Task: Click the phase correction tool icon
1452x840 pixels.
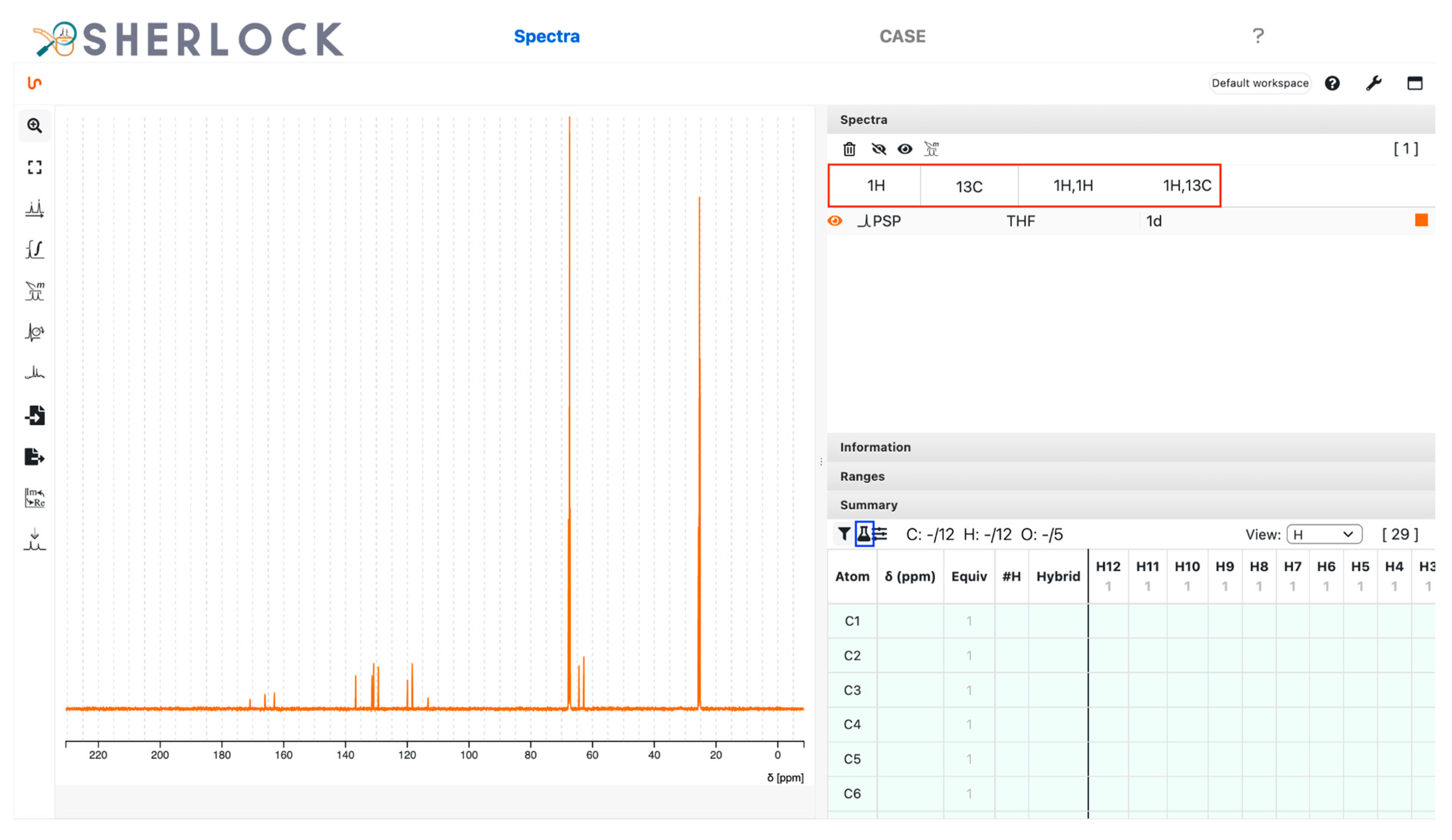Action: coord(34,332)
